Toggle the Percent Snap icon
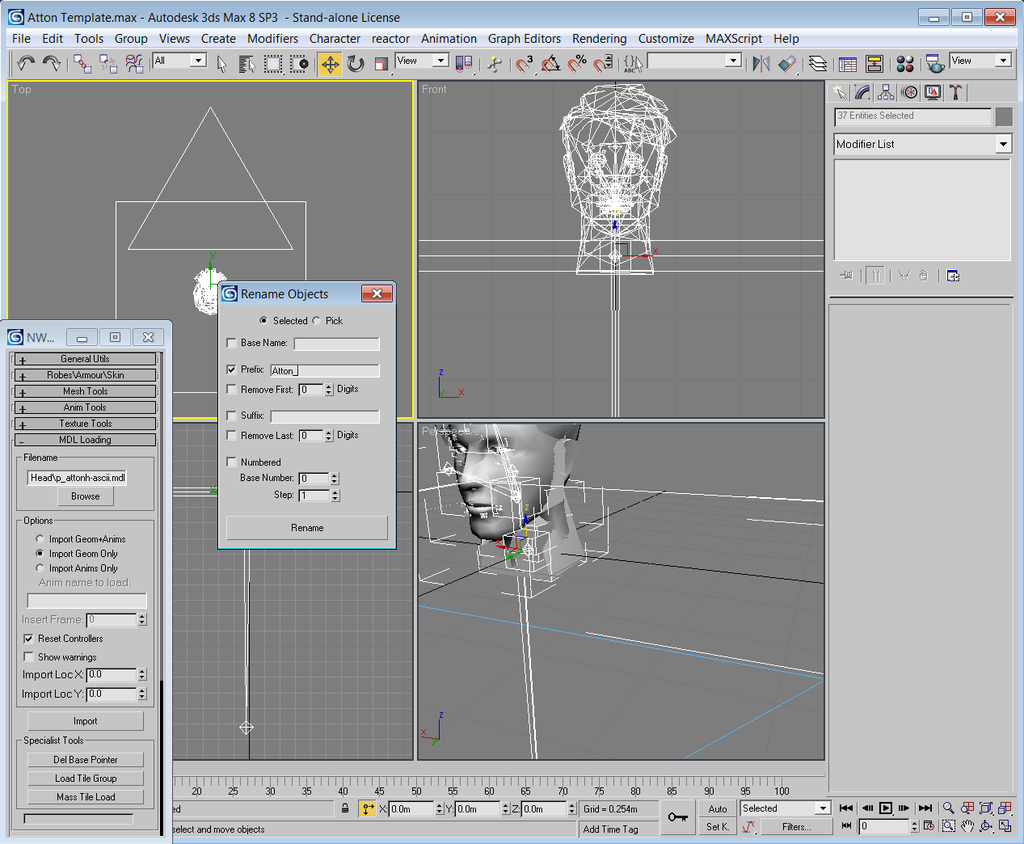This screenshot has width=1024, height=844. coord(577,63)
